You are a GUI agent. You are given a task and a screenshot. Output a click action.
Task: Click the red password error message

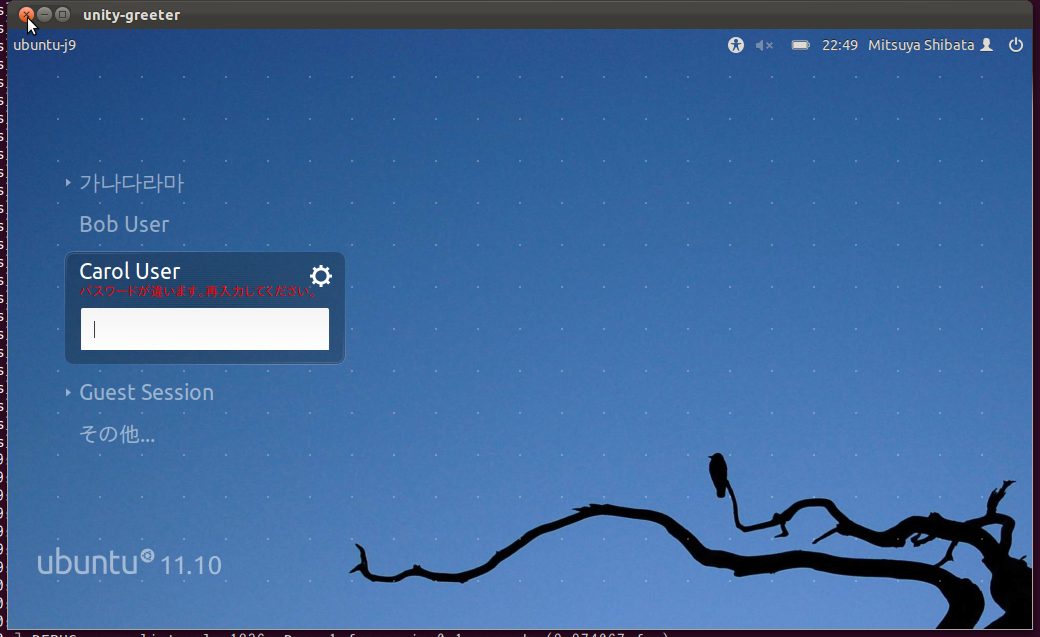(x=198, y=291)
